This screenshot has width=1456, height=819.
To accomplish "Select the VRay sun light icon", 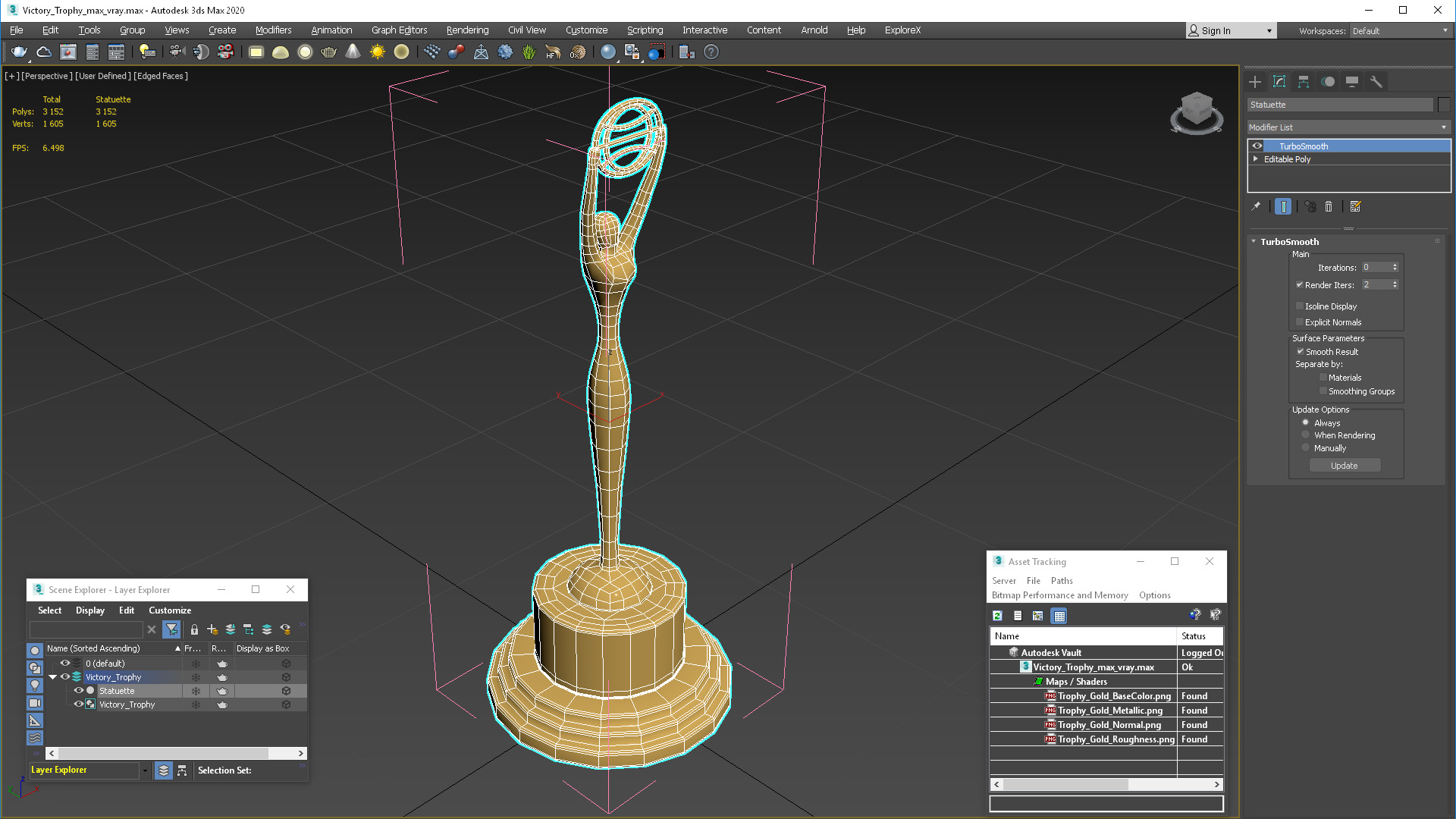I will [377, 52].
